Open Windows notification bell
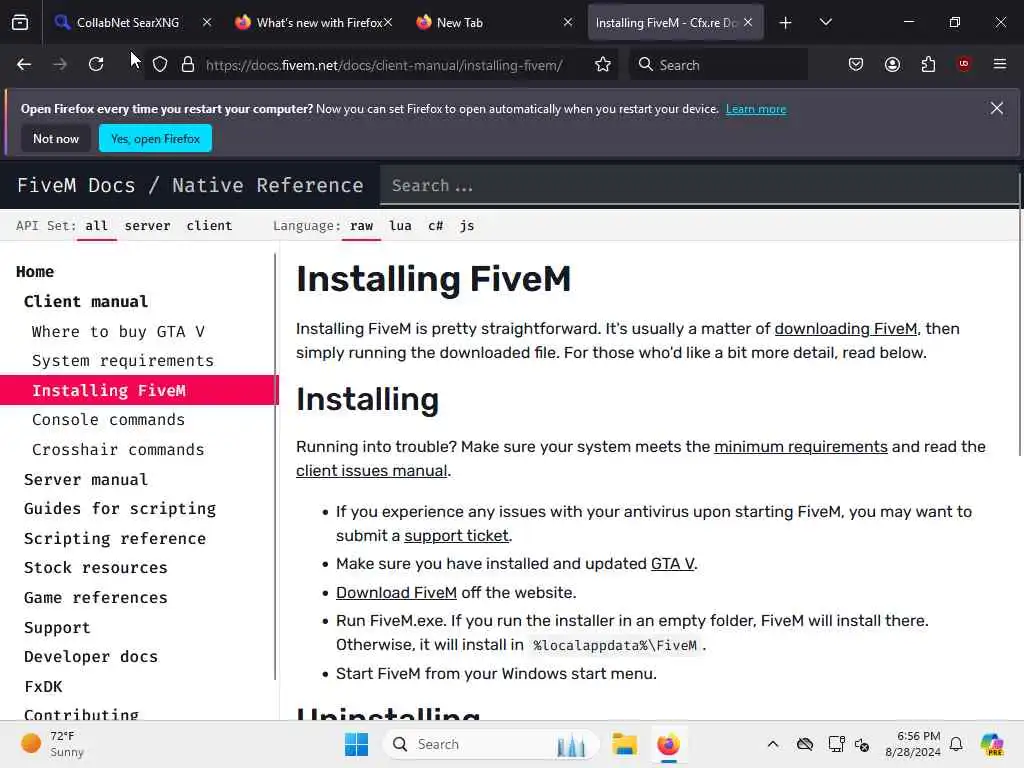The image size is (1024, 768). 956,744
